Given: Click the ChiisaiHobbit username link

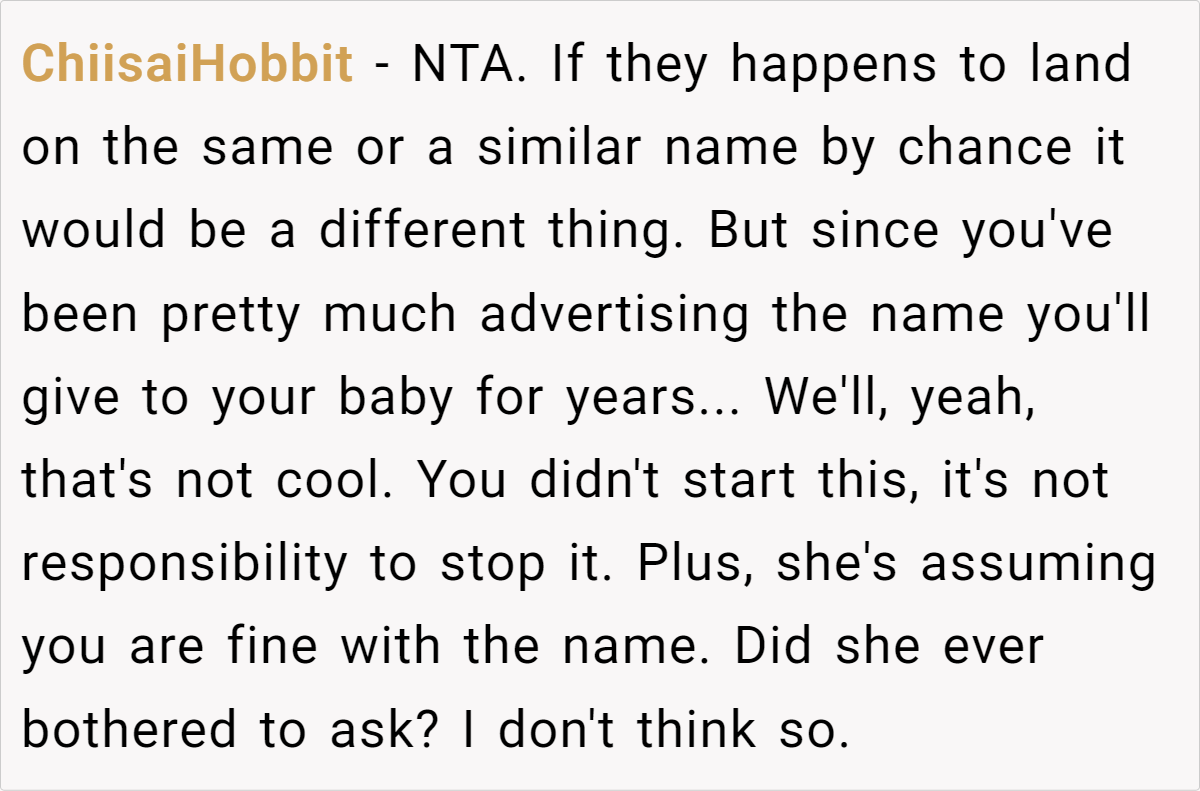Looking at the screenshot, I should point(187,66).
